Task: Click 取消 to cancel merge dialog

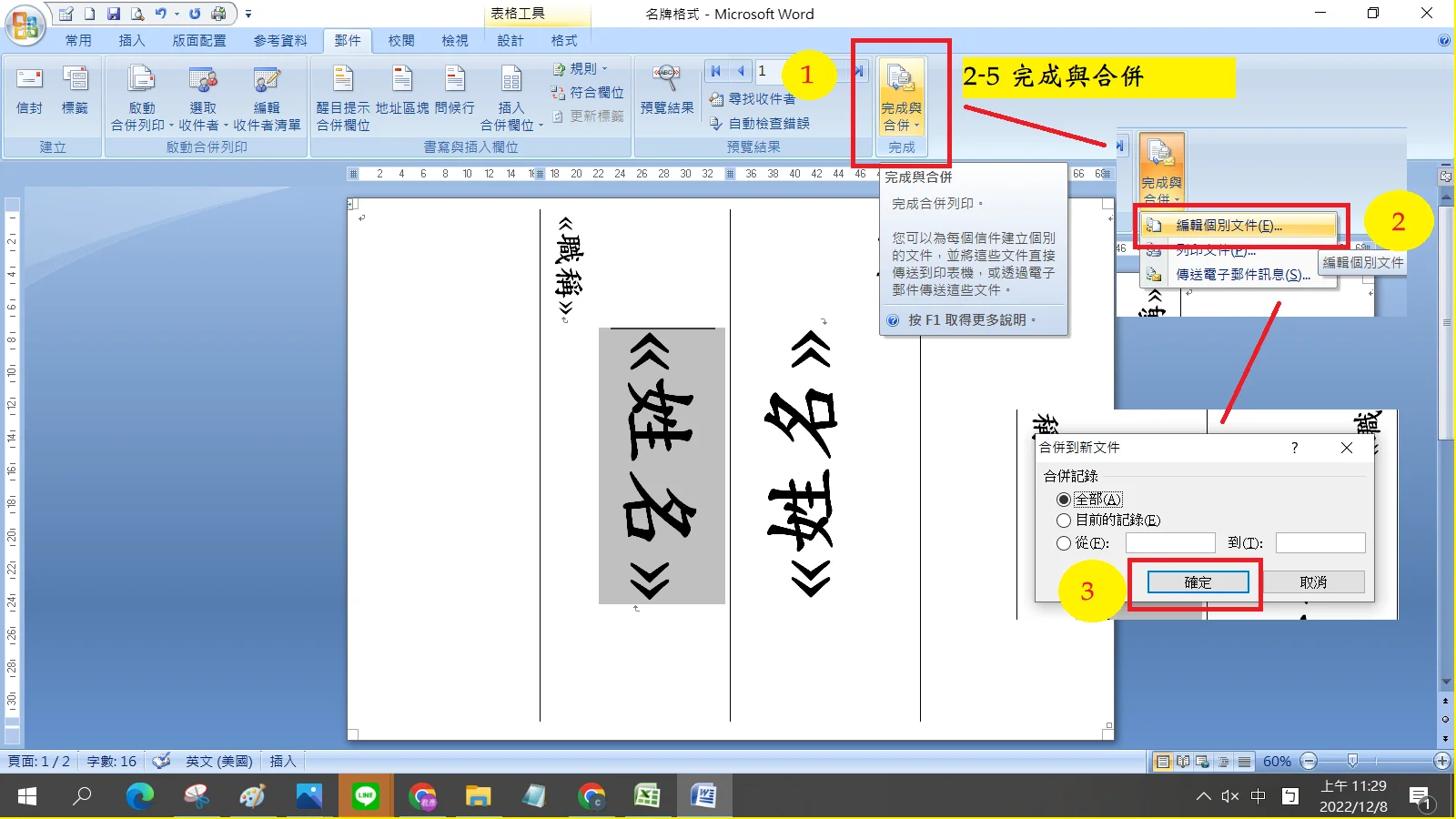Action: (x=1313, y=582)
